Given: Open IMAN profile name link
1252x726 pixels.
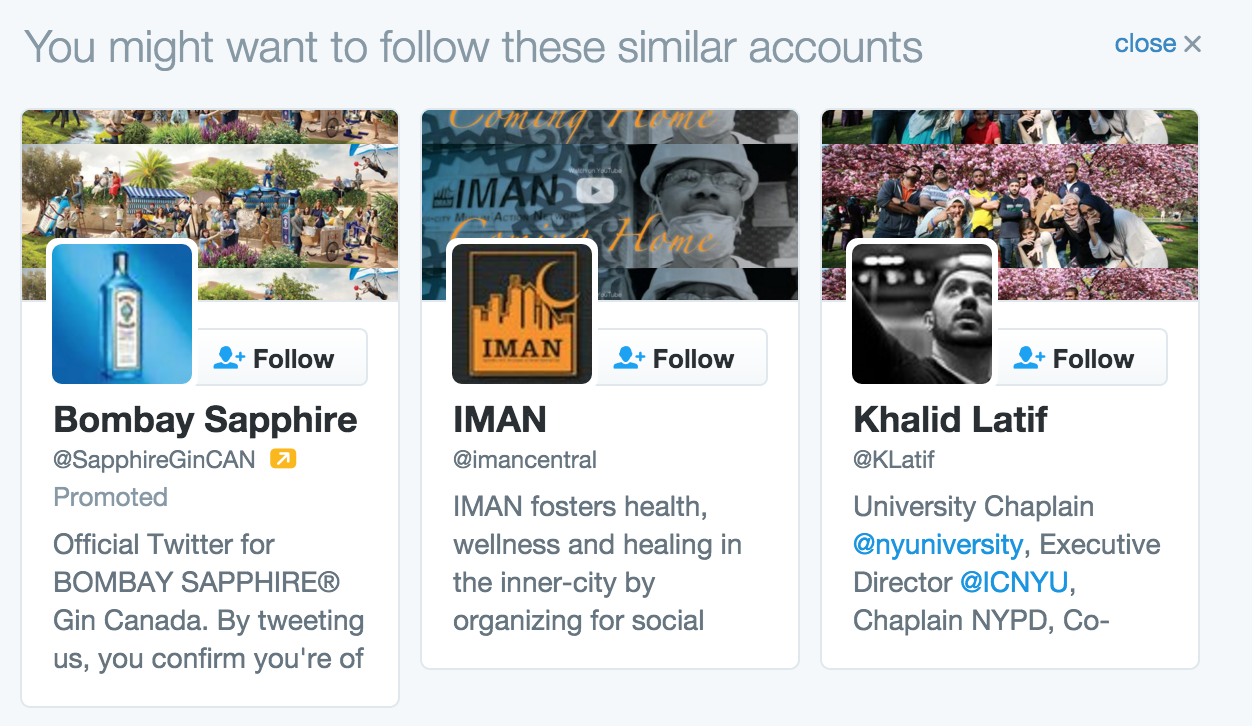Looking at the screenshot, I should [500, 419].
